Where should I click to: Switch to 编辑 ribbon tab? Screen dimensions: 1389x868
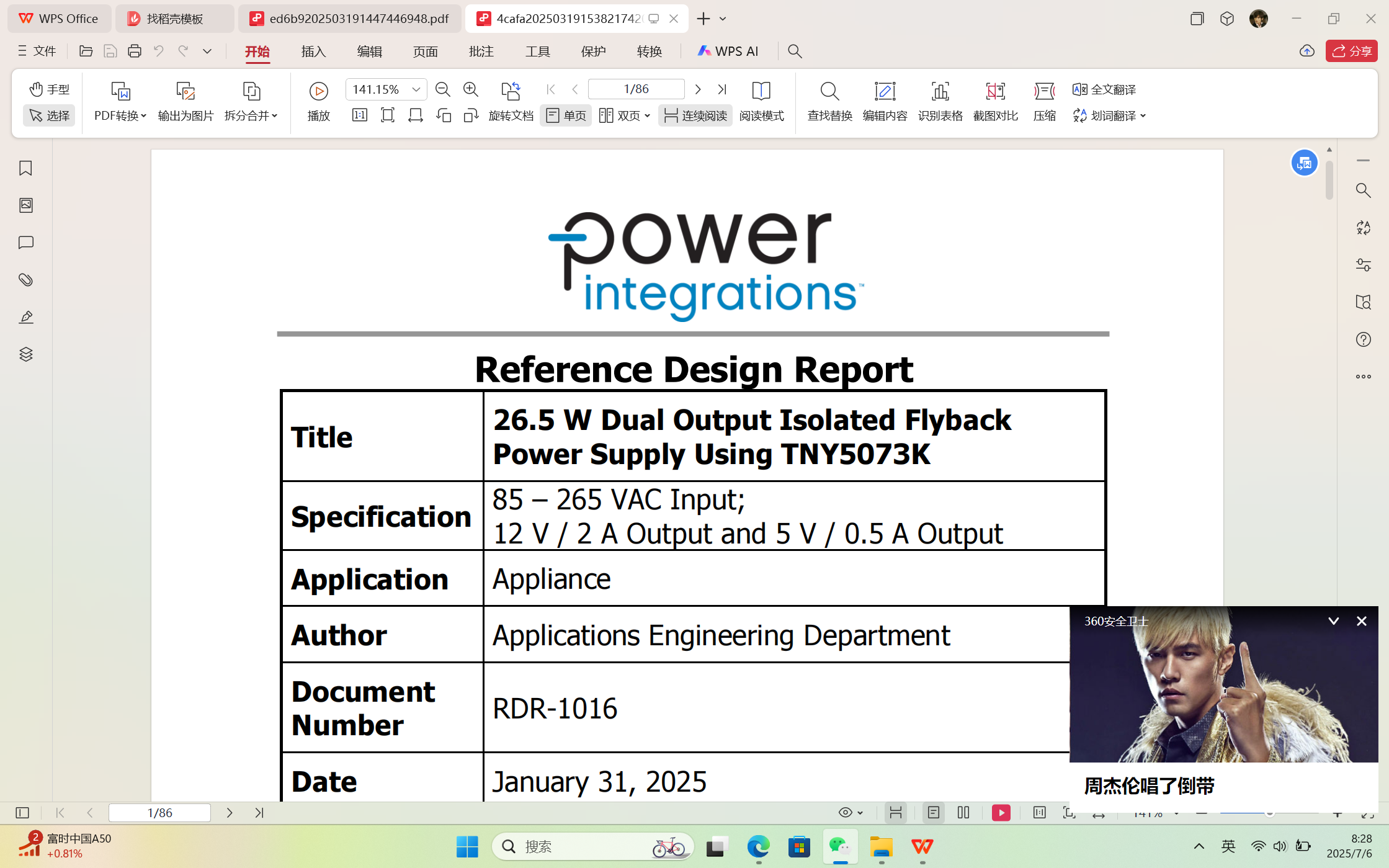(x=370, y=51)
